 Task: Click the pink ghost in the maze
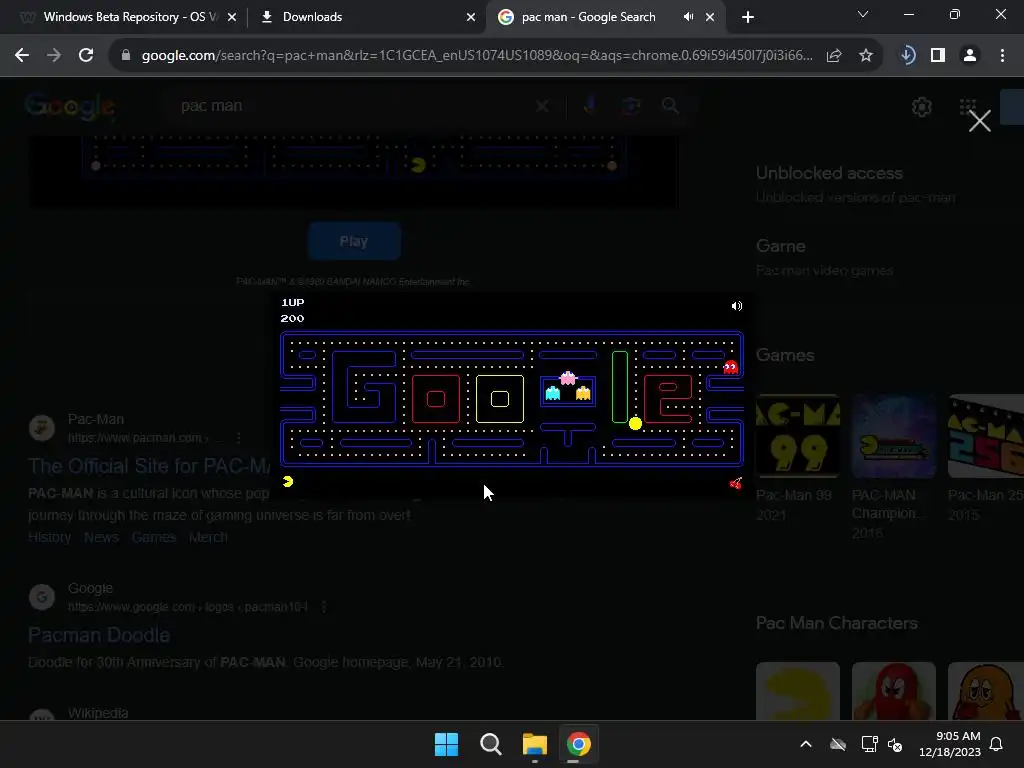tap(568, 377)
